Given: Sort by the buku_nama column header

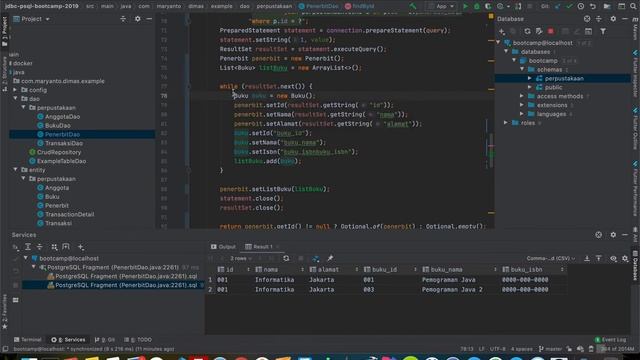Looking at the screenshot, I should click(459, 270).
